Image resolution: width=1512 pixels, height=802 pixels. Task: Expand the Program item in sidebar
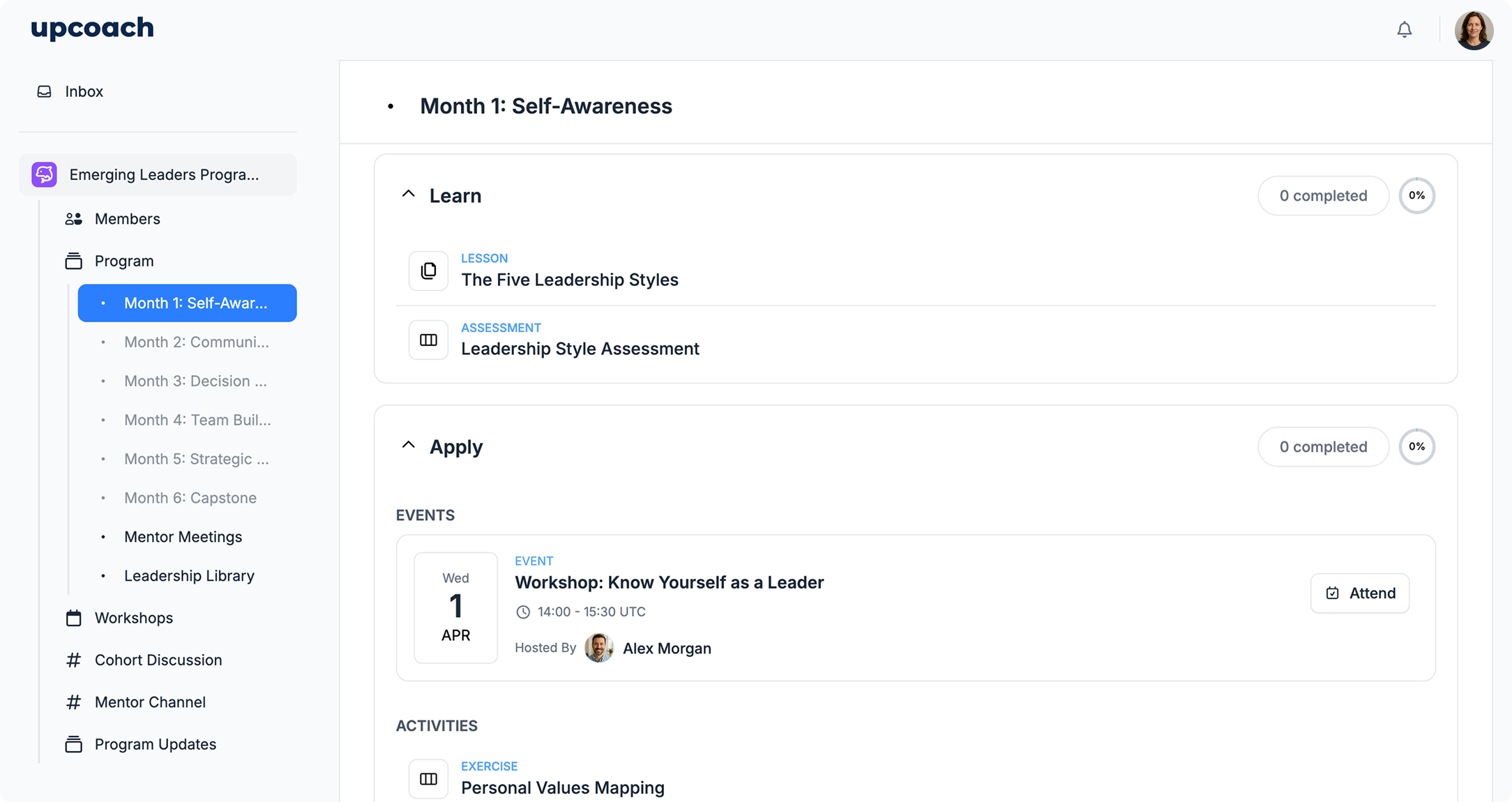124,261
